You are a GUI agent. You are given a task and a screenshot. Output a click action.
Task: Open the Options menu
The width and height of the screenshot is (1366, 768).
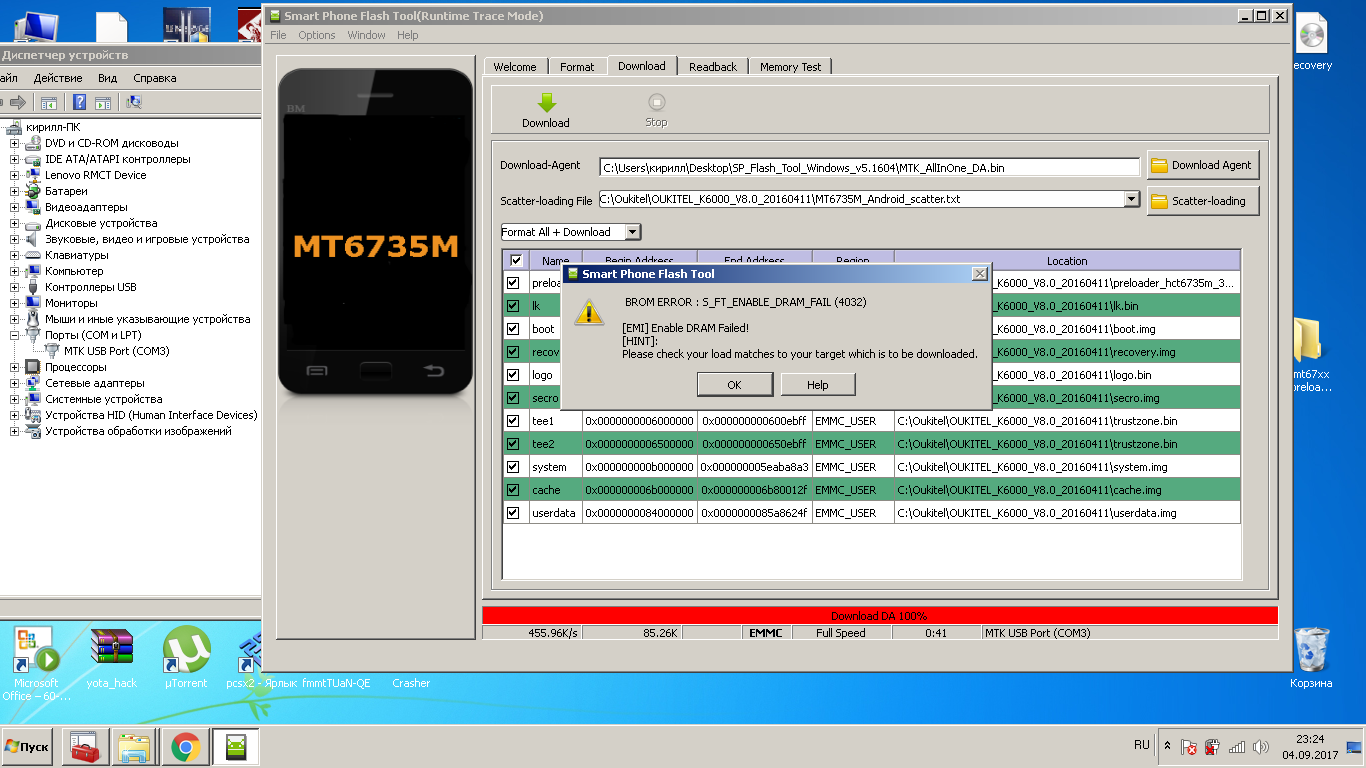(316, 35)
